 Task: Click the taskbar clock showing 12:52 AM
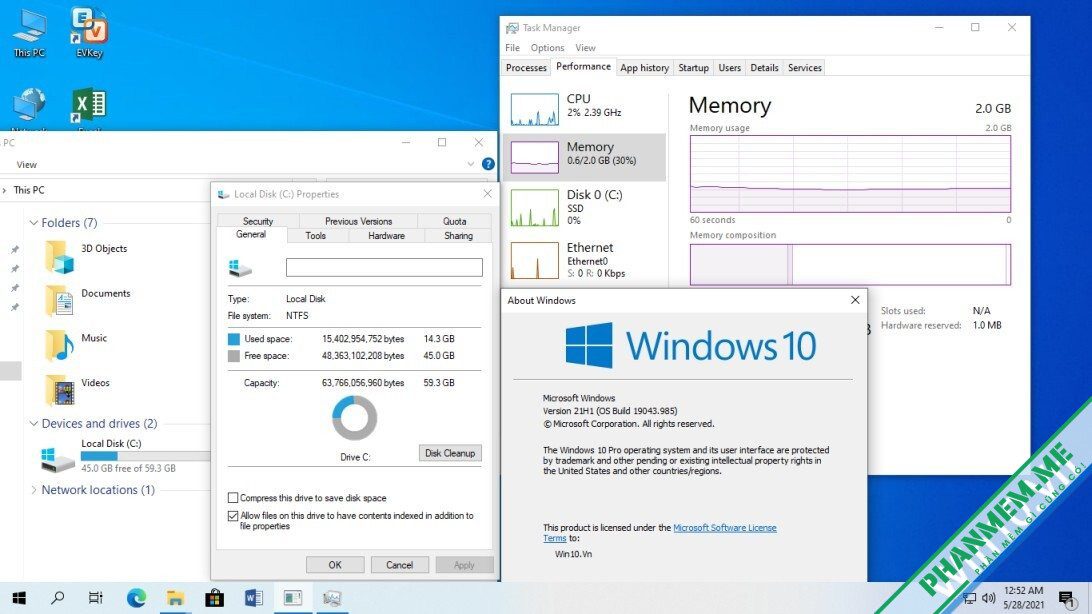click(1024, 597)
